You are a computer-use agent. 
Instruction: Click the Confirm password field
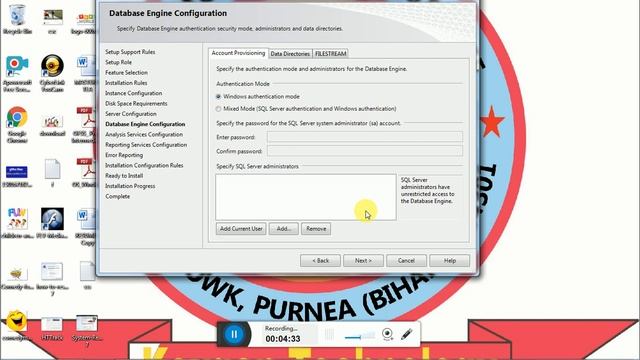click(365, 151)
